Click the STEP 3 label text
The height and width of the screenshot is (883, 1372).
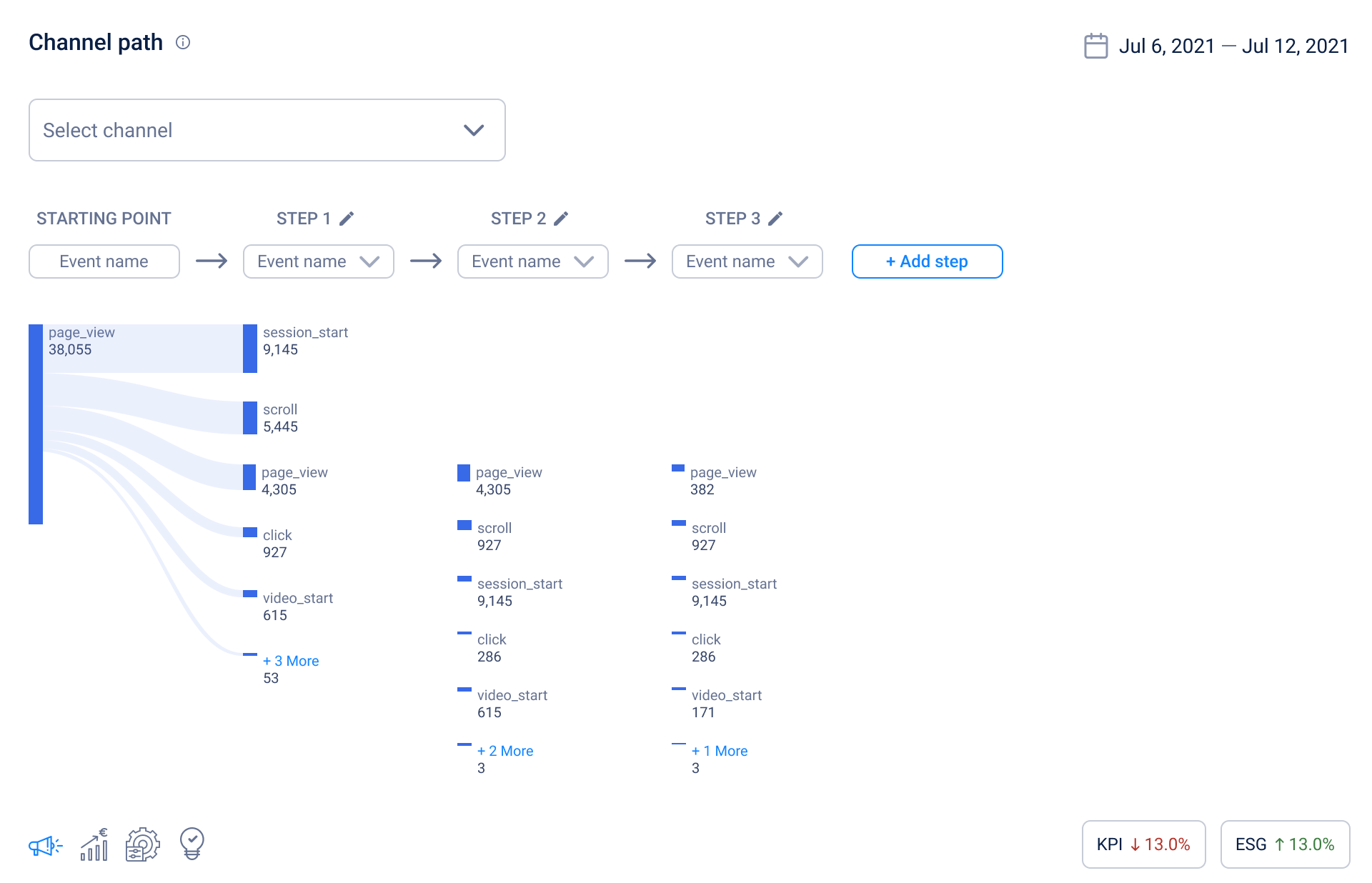(x=732, y=219)
